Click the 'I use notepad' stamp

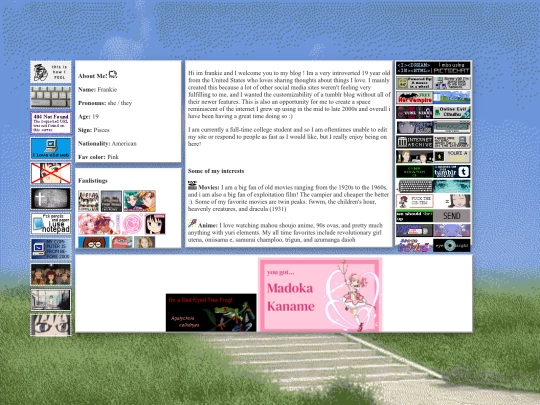tap(51, 224)
